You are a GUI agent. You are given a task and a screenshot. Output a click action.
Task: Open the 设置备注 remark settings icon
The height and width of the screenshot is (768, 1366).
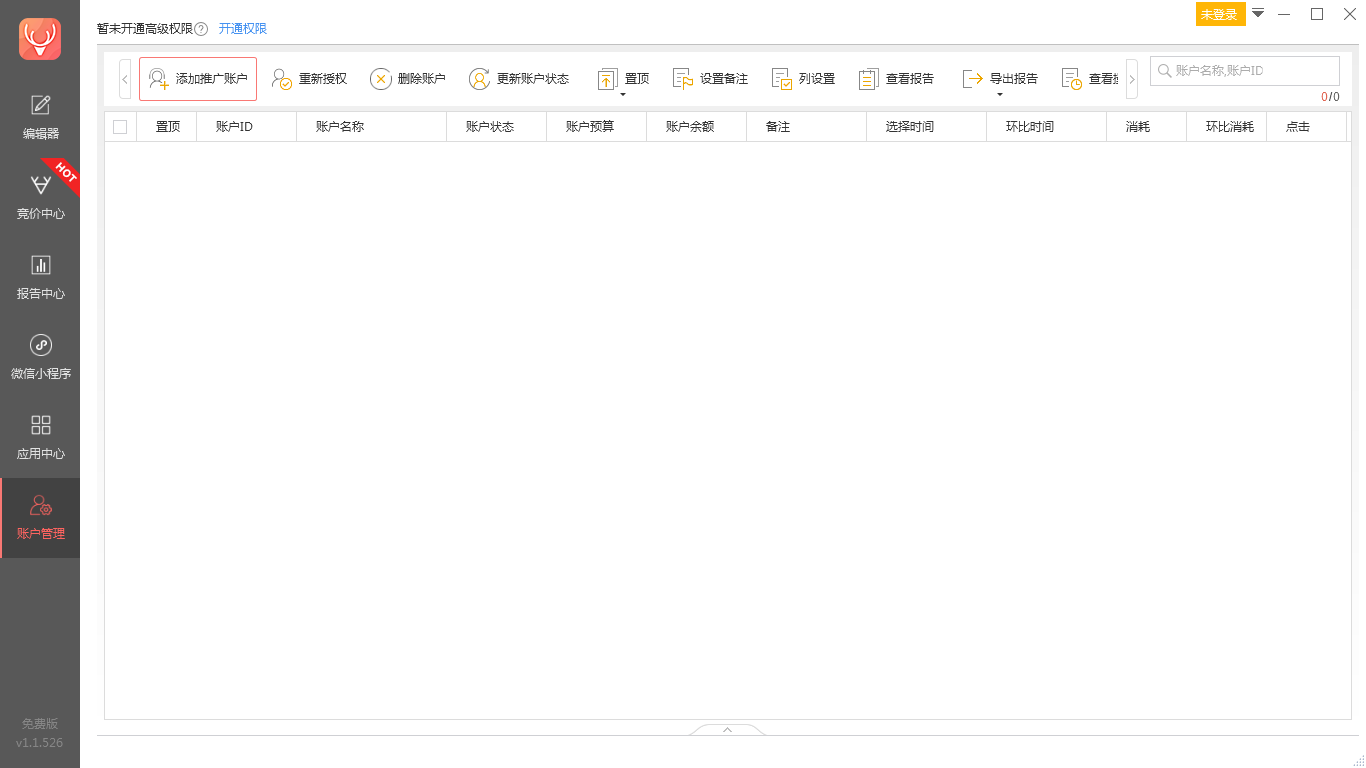point(683,77)
